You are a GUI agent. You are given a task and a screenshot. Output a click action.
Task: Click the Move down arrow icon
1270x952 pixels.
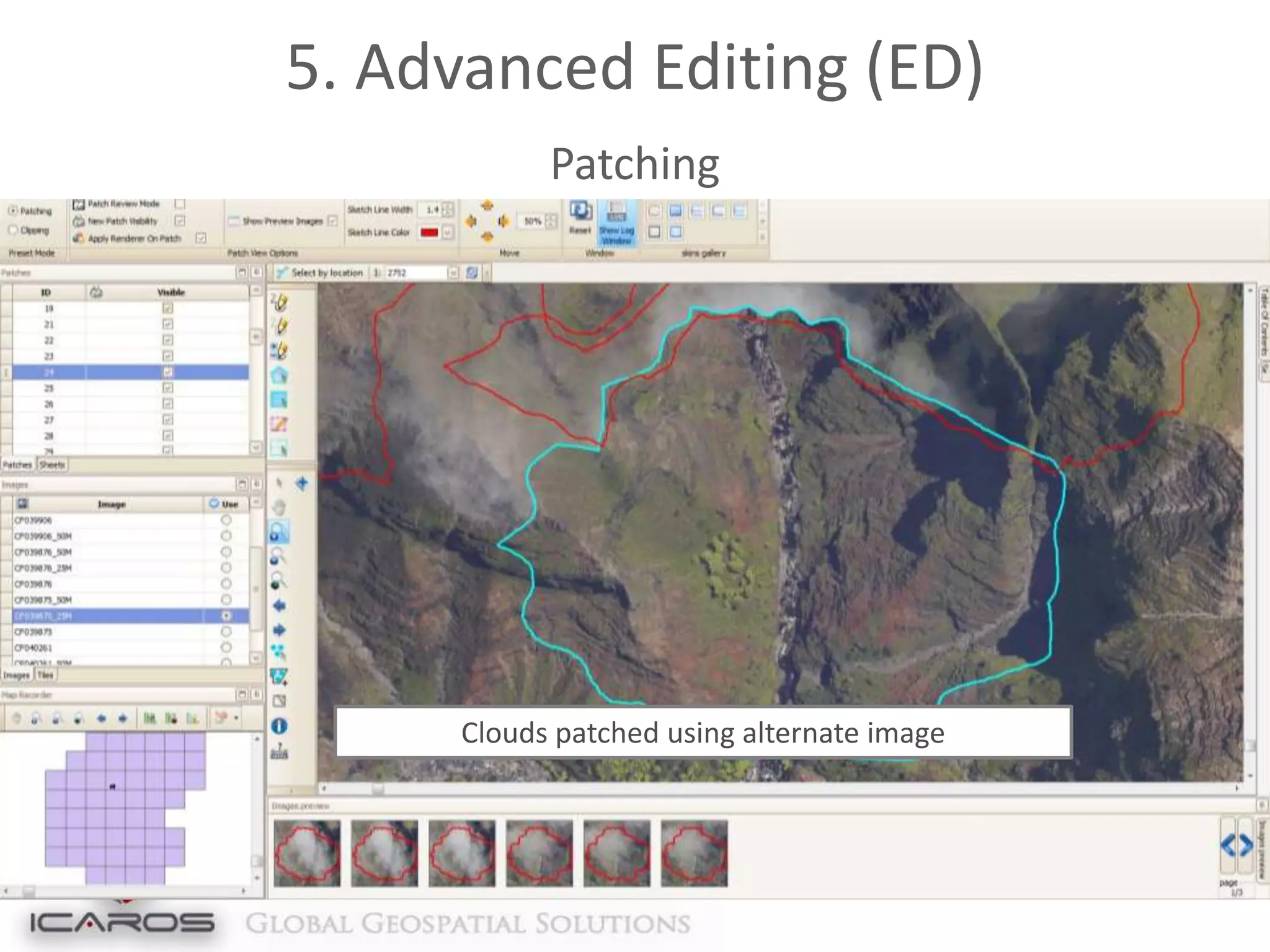coord(487,236)
